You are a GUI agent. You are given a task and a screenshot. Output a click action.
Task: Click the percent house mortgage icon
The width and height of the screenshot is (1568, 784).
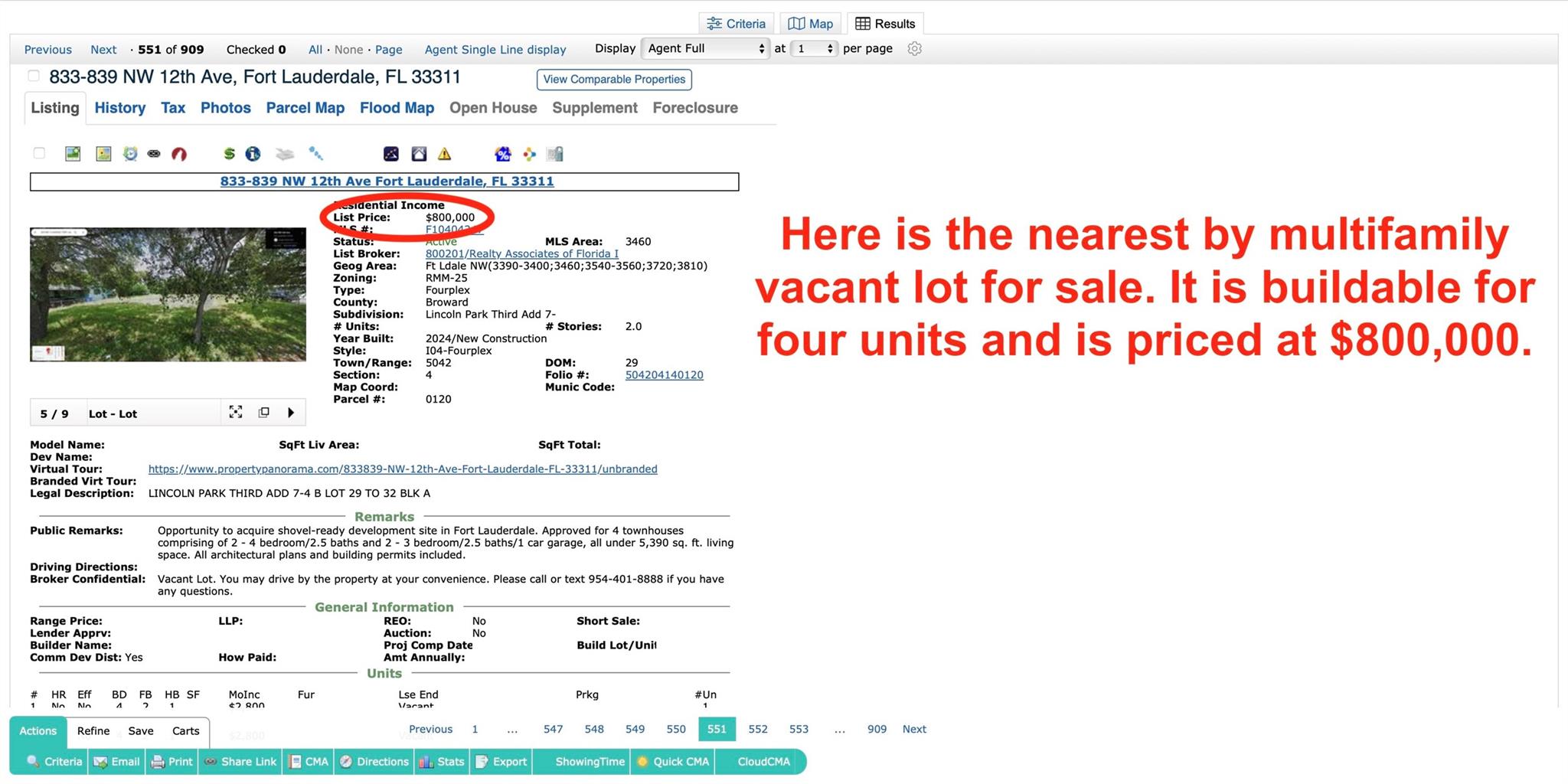point(502,154)
